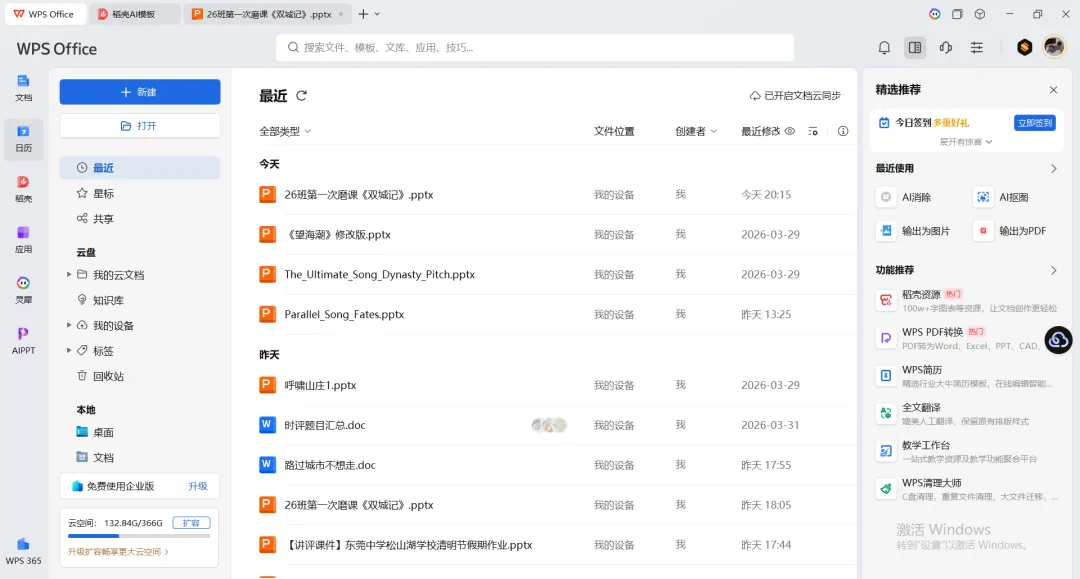Expand 展开有惊喜 in sign-in card
1080x579 pixels.
click(966, 142)
